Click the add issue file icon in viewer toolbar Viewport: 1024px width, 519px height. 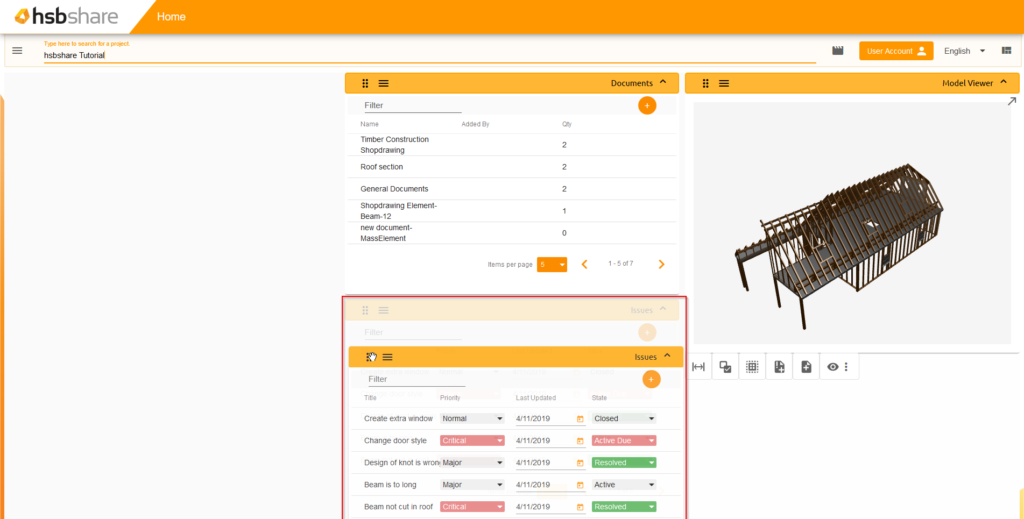tap(779, 367)
